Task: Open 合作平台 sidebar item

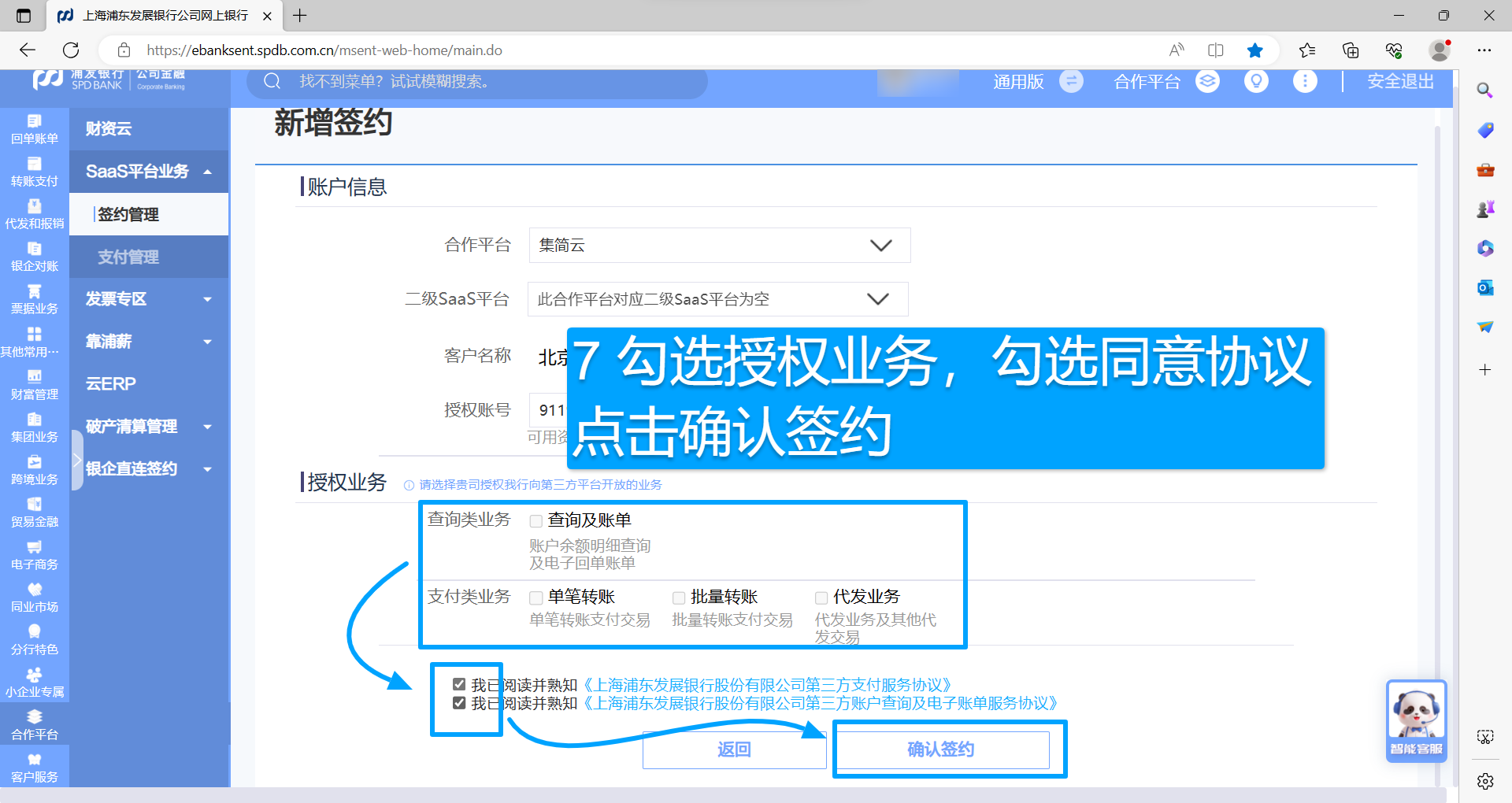Action: coord(35,724)
